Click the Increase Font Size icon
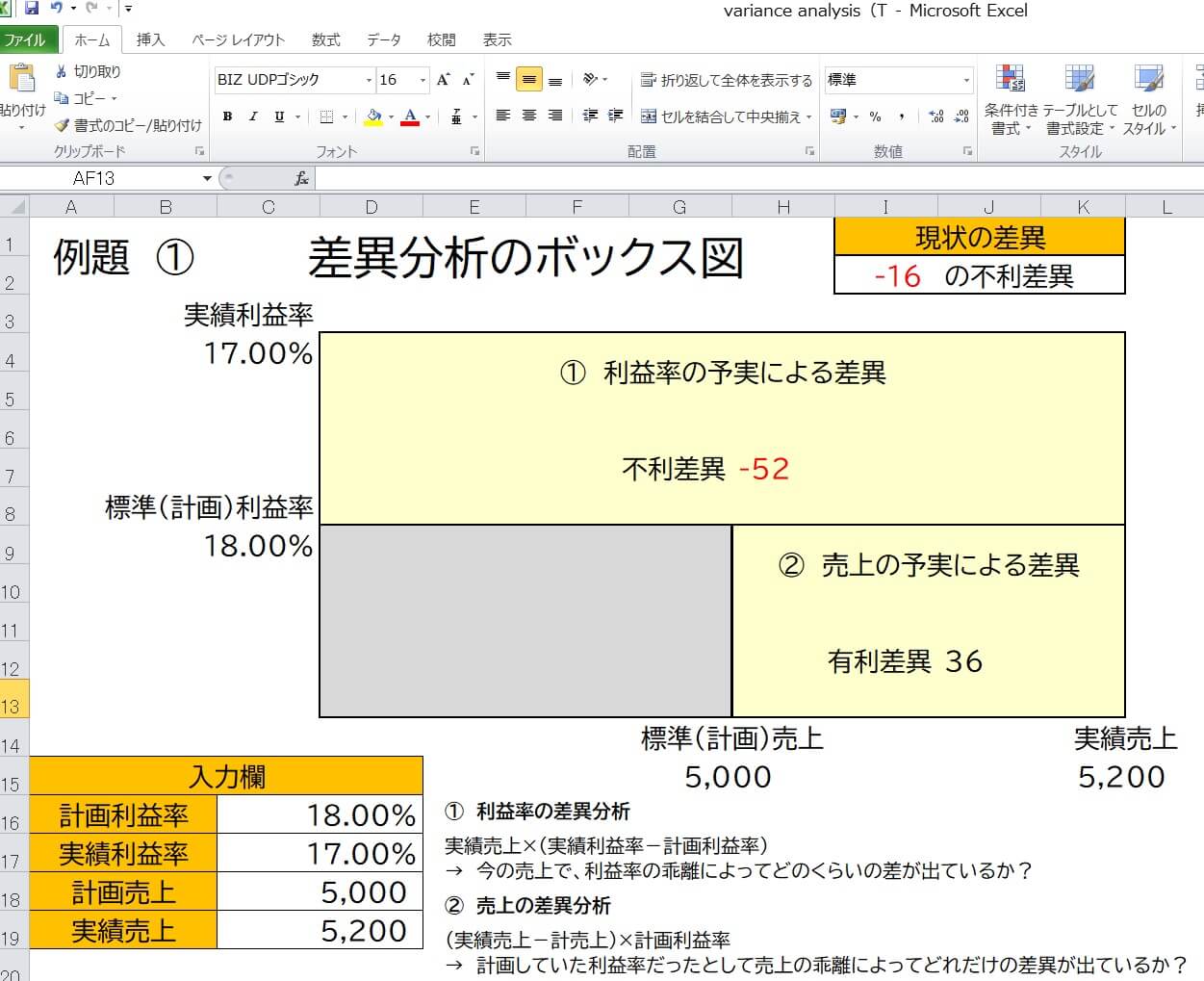1204x981 pixels. point(444,80)
